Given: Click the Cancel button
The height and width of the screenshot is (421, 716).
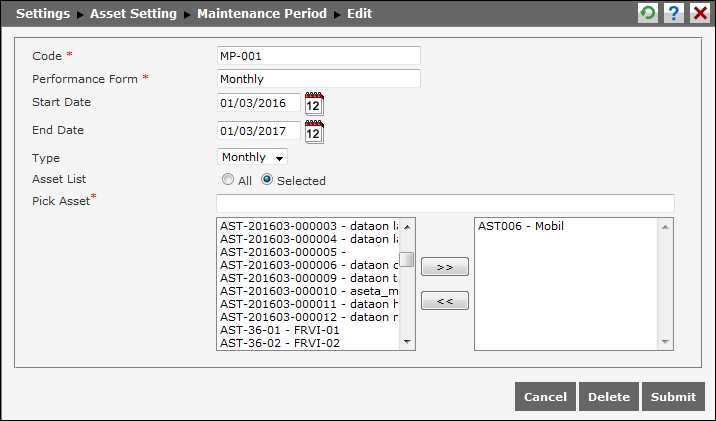Looking at the screenshot, I should pos(545,397).
